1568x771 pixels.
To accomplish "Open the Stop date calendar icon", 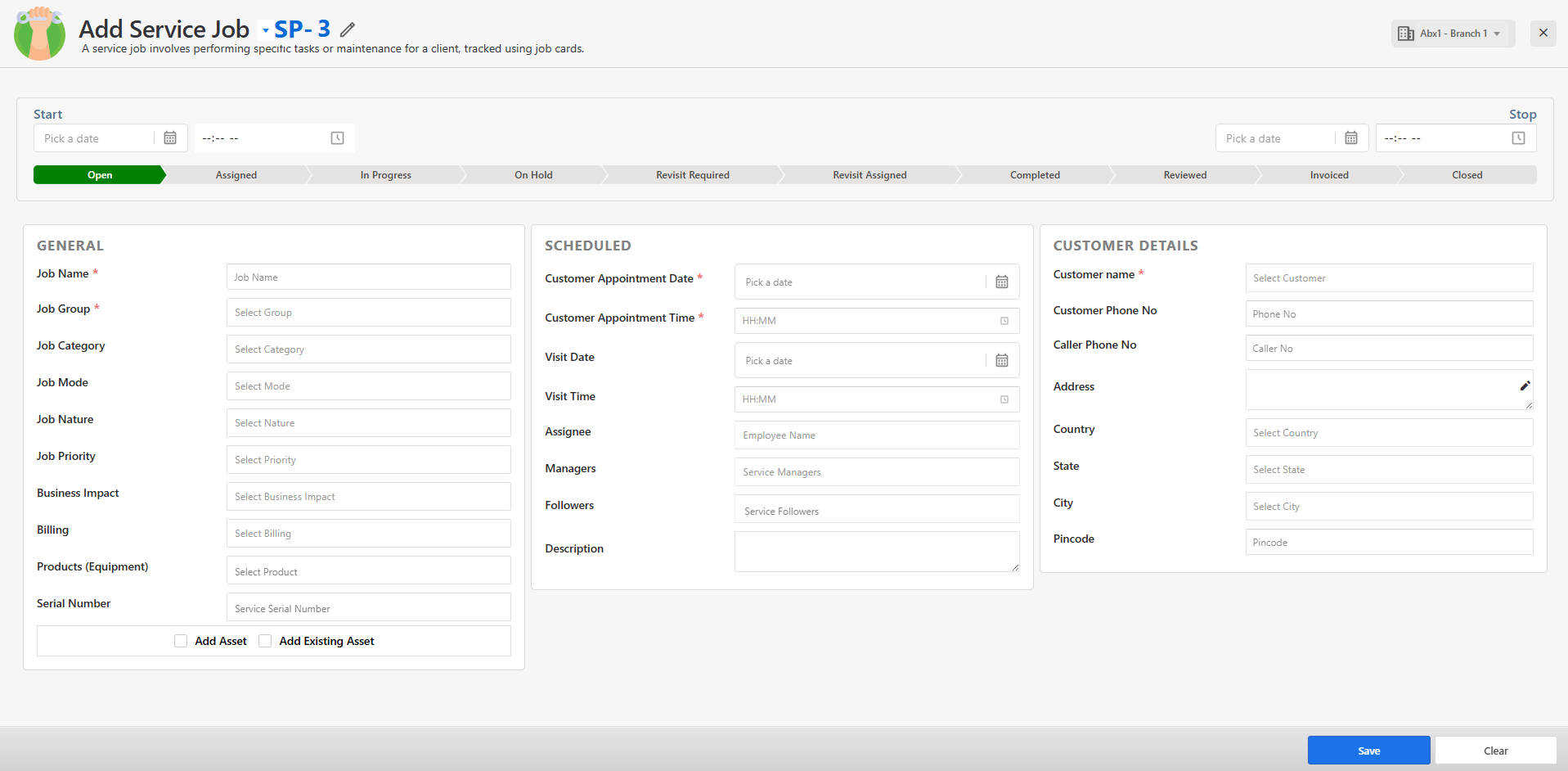I will click(x=1351, y=138).
